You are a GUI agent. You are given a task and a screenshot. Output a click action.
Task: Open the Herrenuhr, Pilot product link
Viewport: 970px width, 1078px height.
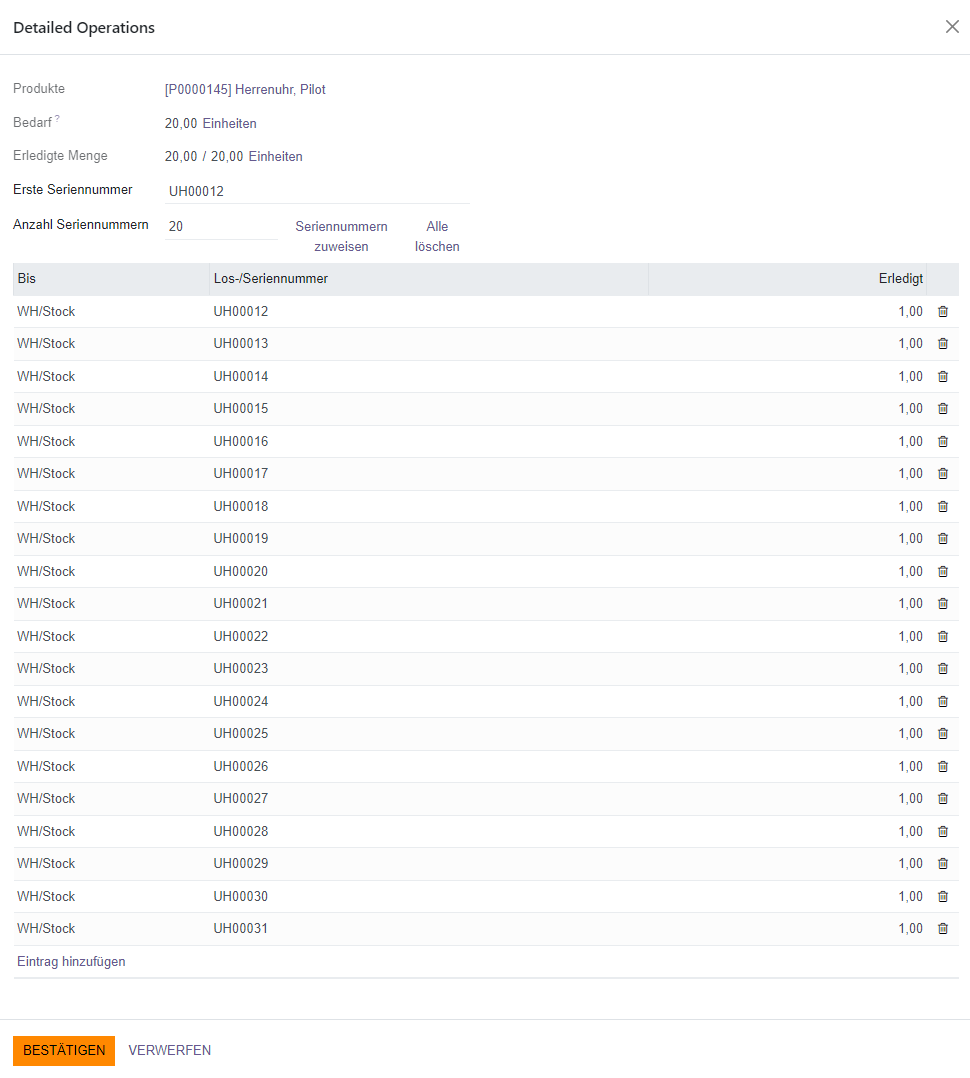(x=245, y=90)
